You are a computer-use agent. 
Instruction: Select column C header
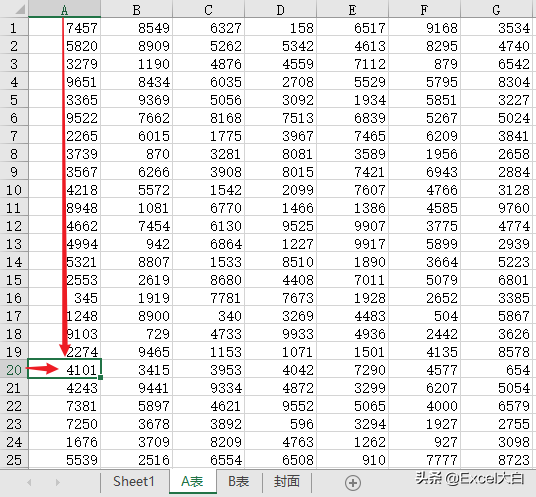coord(209,9)
